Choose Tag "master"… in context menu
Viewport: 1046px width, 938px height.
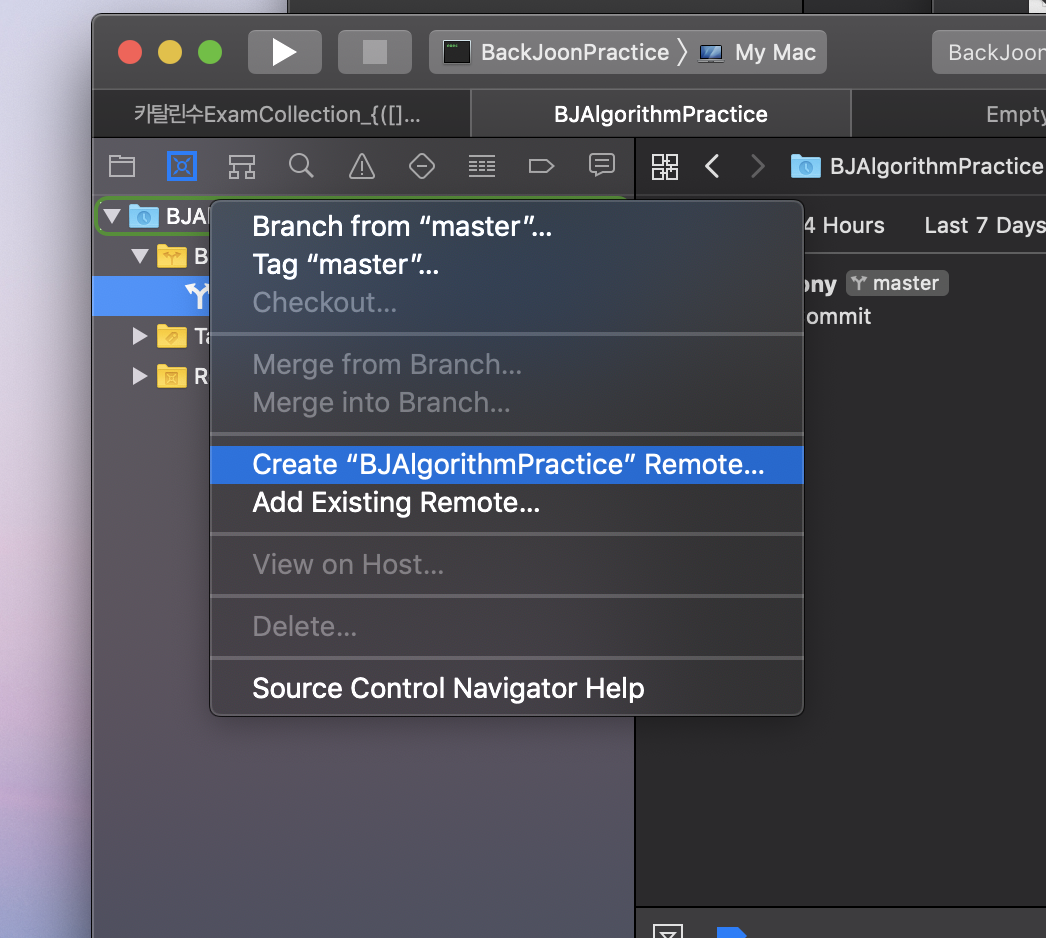click(506, 265)
